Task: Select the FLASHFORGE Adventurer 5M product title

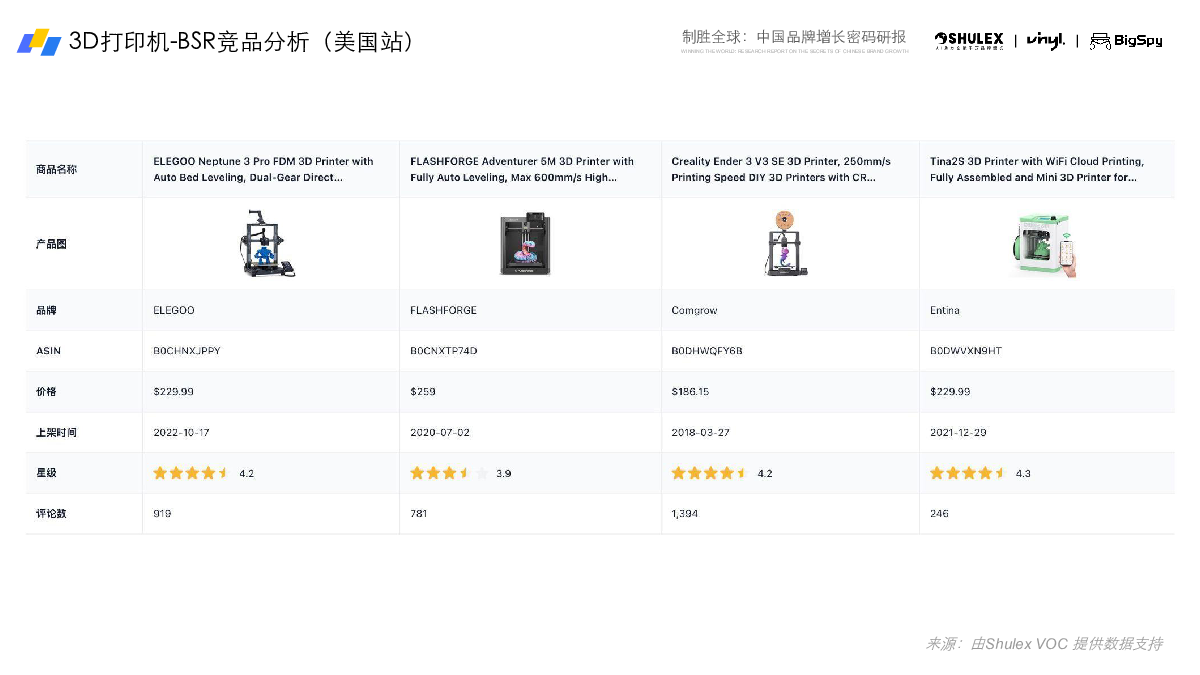Action: pos(522,169)
